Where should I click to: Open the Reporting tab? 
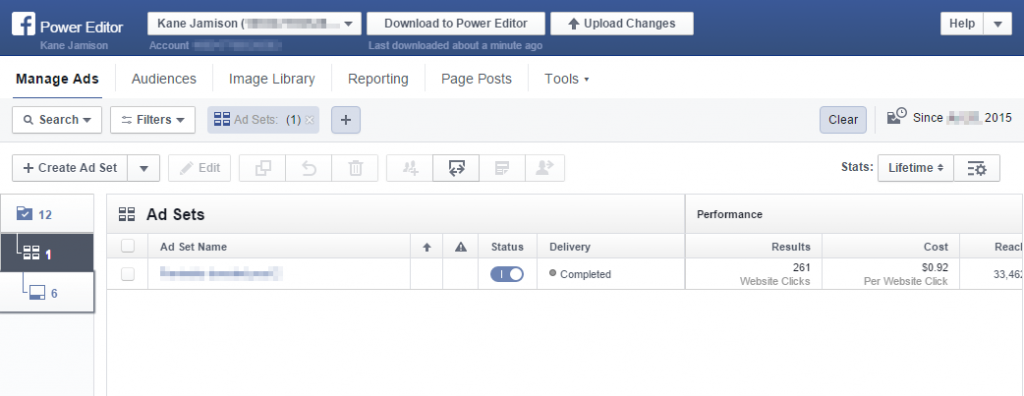378,79
